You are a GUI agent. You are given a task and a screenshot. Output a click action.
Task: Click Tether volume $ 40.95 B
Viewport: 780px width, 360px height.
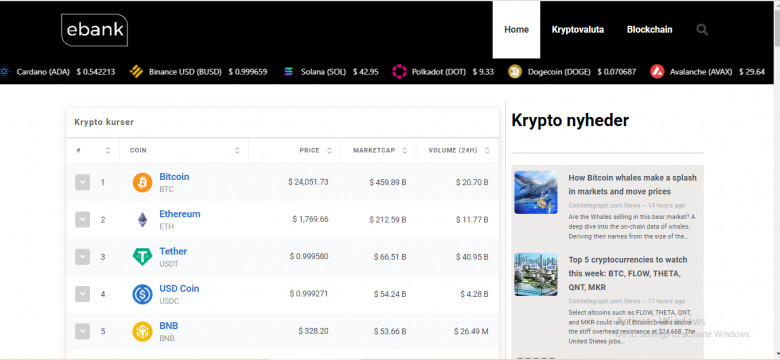[x=472, y=257]
